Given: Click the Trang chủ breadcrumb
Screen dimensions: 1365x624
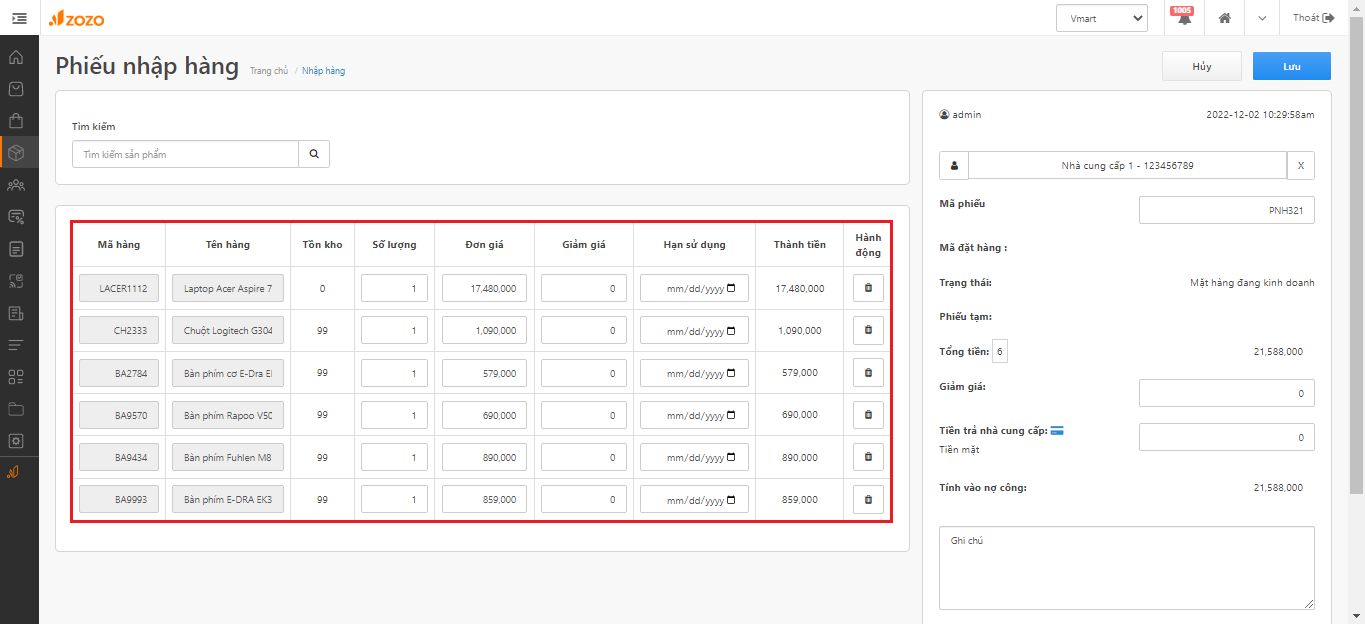Looking at the screenshot, I should pyautogui.click(x=269, y=71).
